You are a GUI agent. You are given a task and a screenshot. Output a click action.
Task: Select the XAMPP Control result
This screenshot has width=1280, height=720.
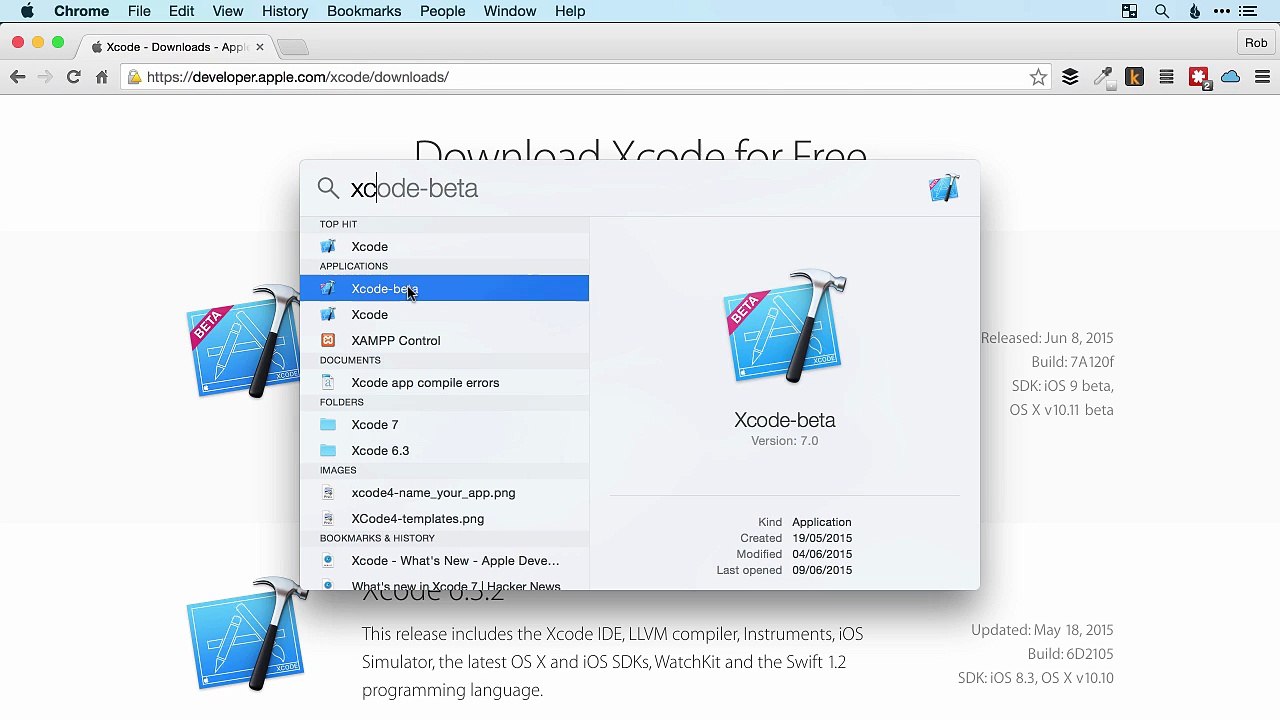pyautogui.click(x=444, y=340)
